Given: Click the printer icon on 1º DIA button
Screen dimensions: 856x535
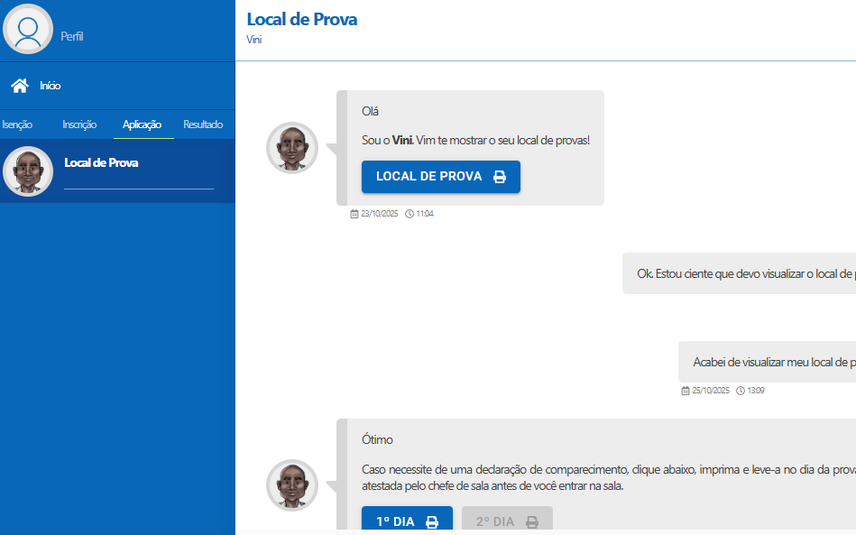Looking at the screenshot, I should point(432,522).
